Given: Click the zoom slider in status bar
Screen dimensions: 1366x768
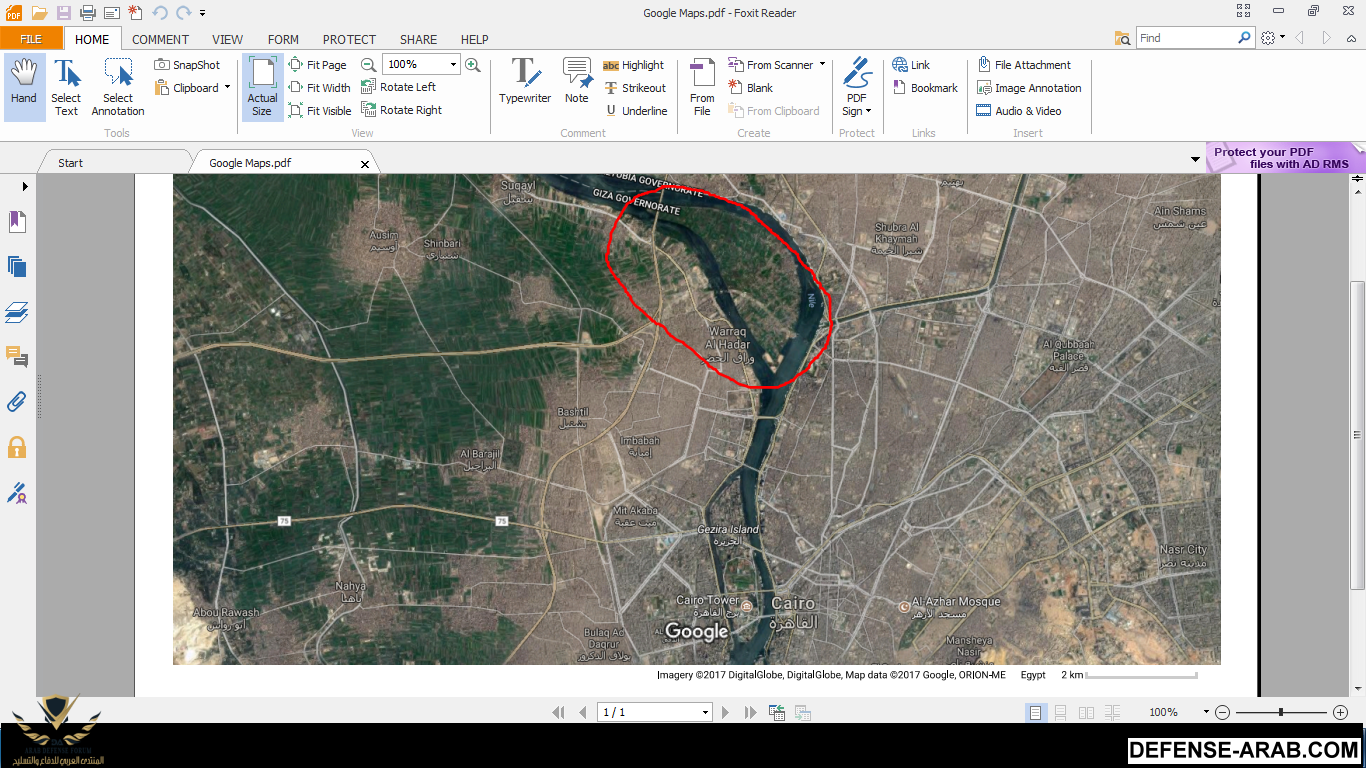Looking at the screenshot, I should (x=1281, y=712).
